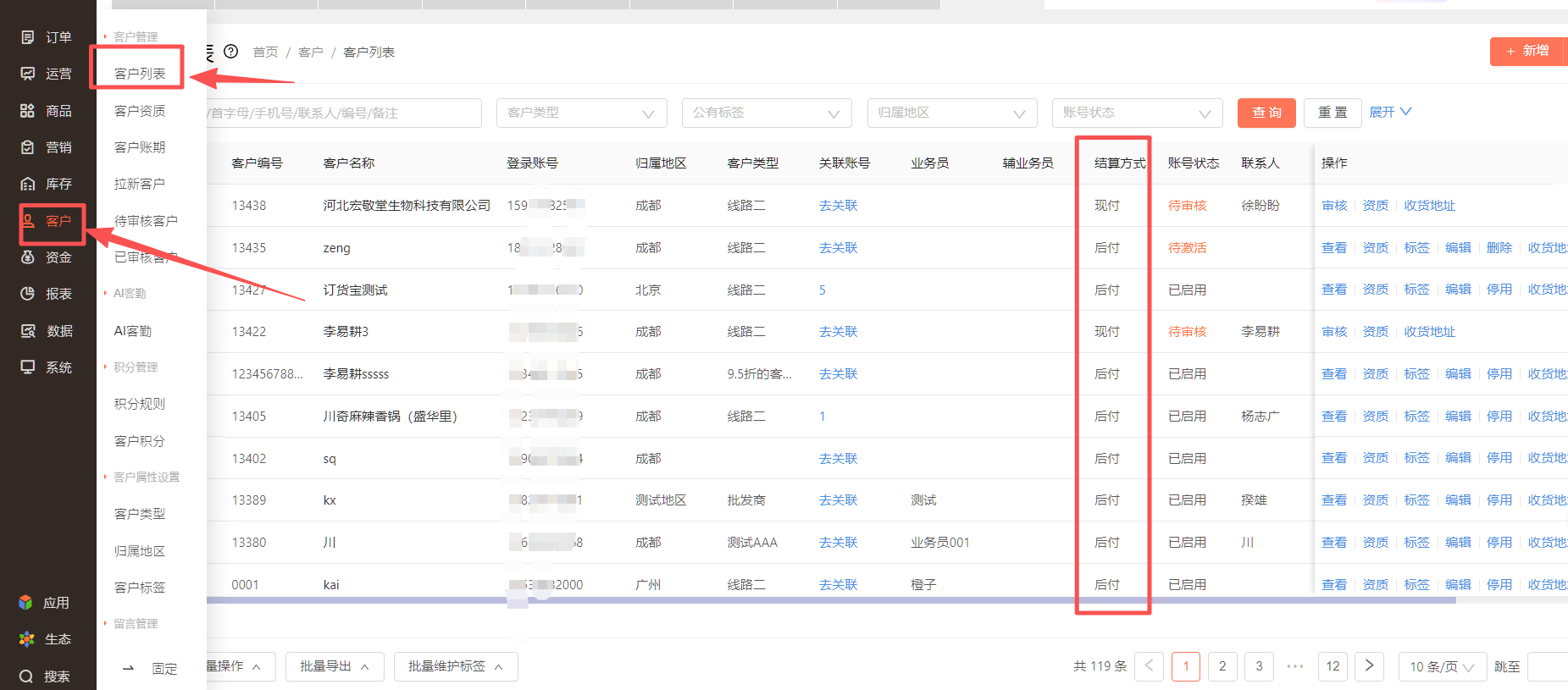The height and width of the screenshot is (690, 1568).
Task: Open the 客户类型 filter dropdown
Action: pyautogui.click(x=582, y=113)
